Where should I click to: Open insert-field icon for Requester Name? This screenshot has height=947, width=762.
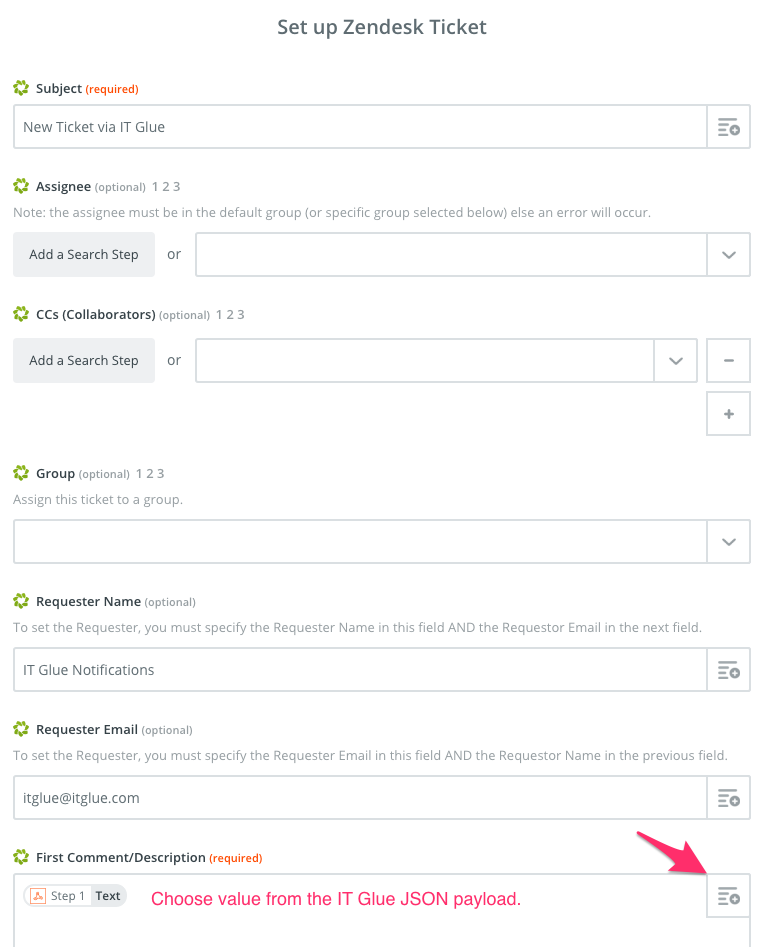(x=728, y=670)
